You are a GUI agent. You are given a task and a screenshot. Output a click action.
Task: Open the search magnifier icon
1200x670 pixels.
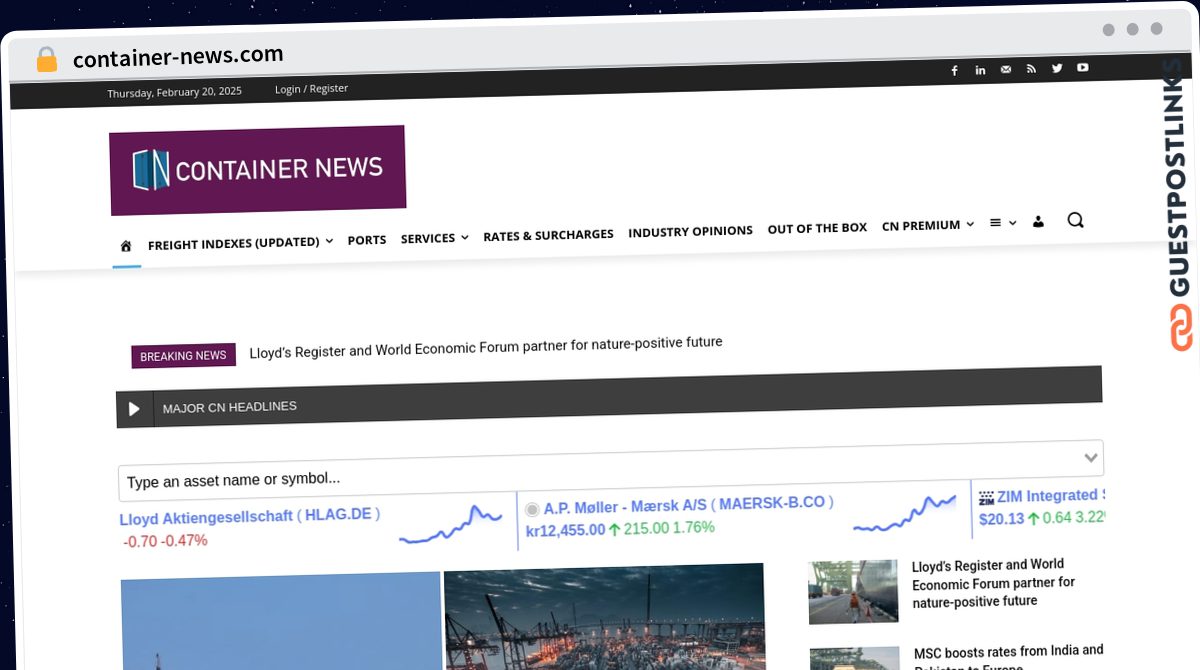click(1075, 220)
